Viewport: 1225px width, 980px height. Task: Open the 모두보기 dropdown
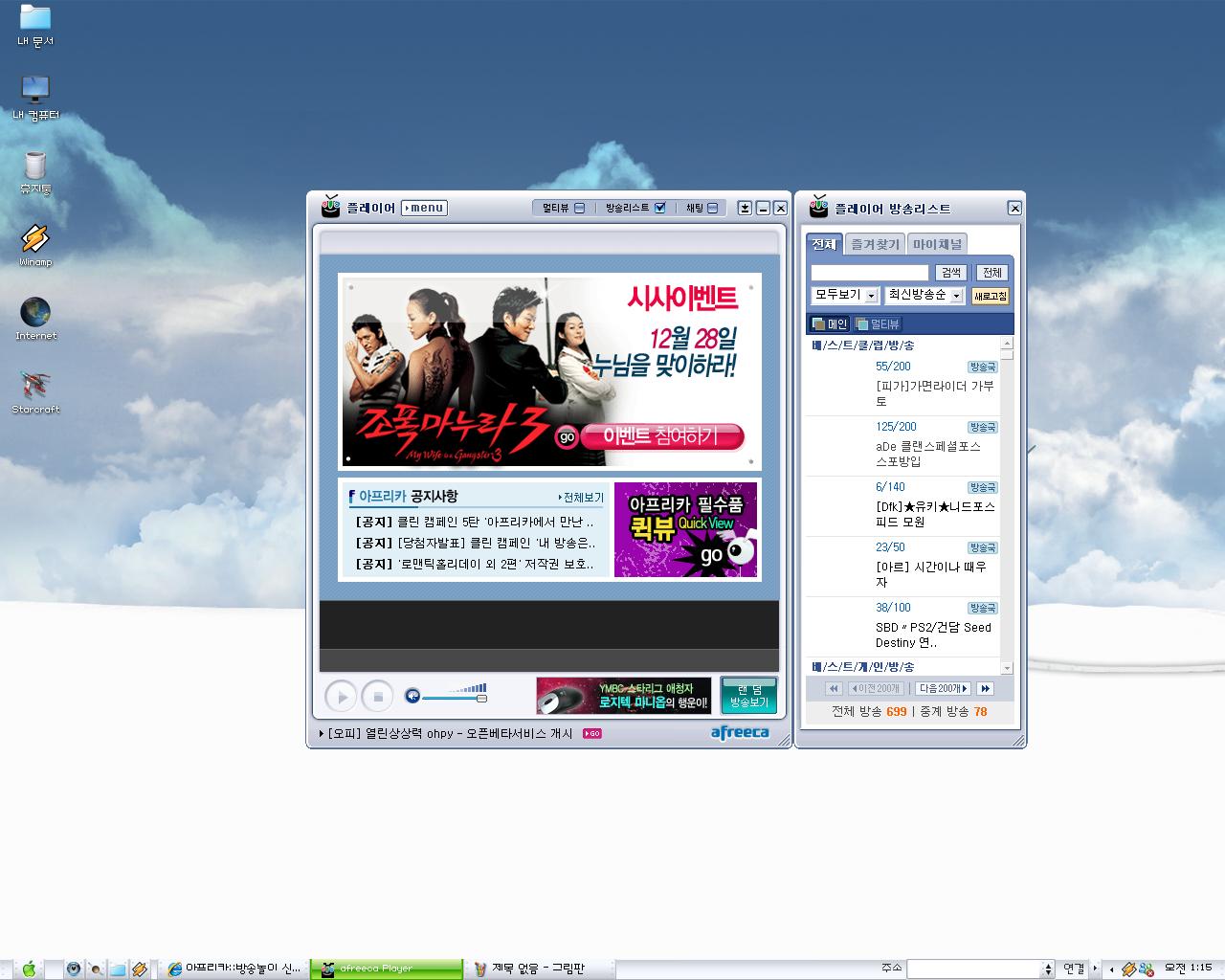coord(845,295)
